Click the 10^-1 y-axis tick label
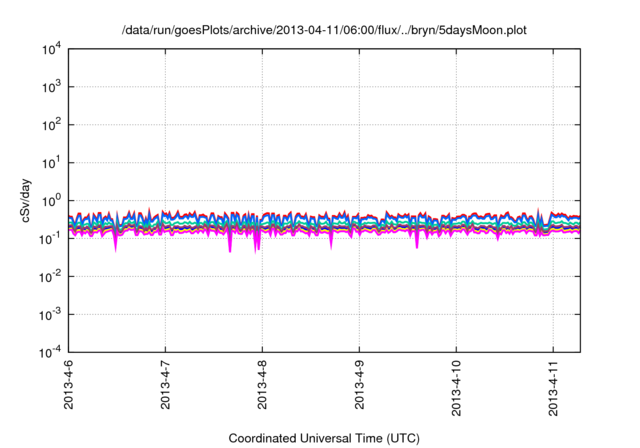Screen dimensions: 640x448 point(50,239)
